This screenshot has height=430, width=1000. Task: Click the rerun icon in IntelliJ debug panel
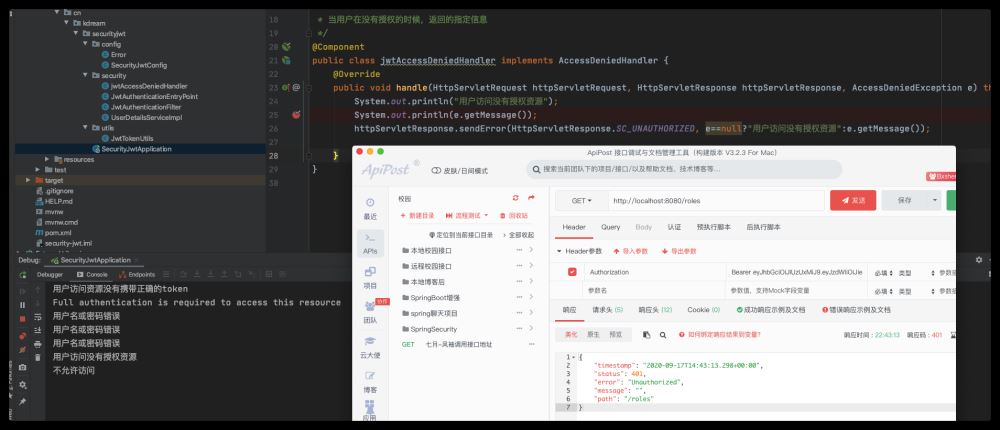tap(23, 275)
